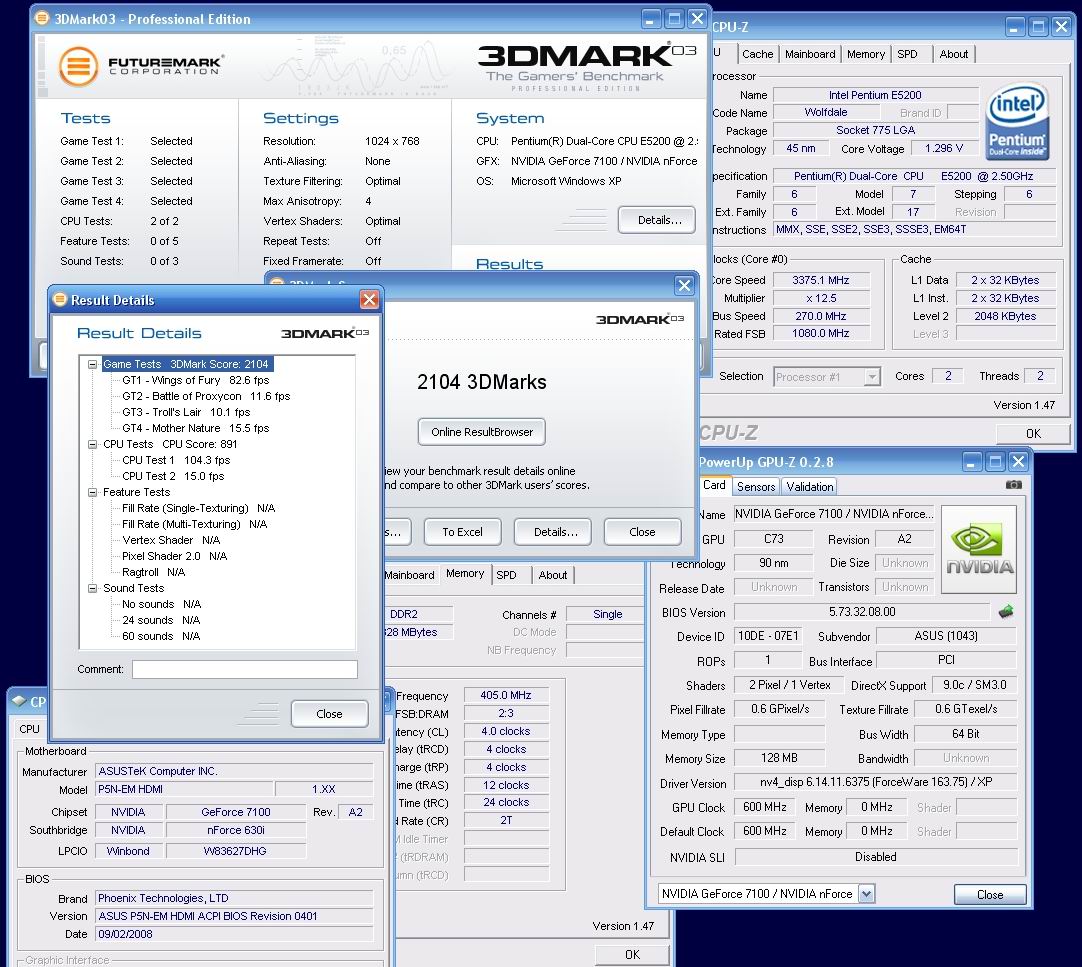Screen dimensions: 1082x967
Task: Select GT4 Mother Nature result row
Action: click(x=195, y=428)
